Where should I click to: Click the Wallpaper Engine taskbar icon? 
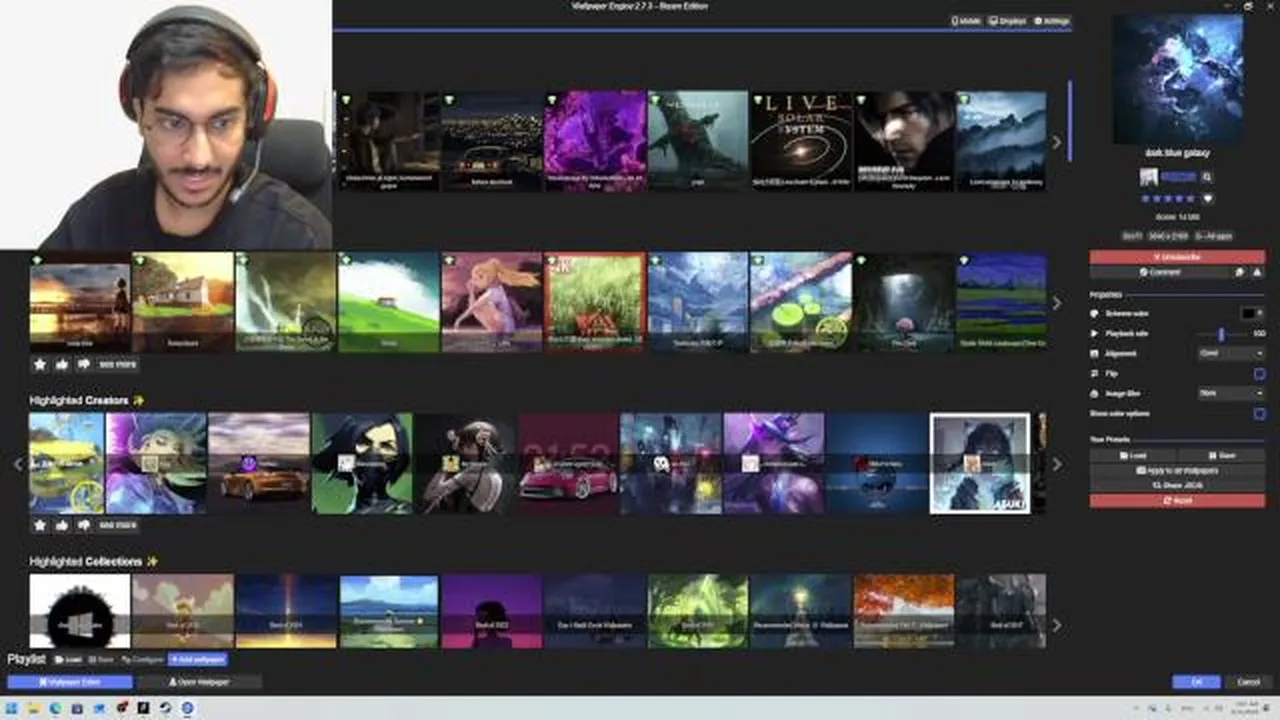[x=187, y=708]
